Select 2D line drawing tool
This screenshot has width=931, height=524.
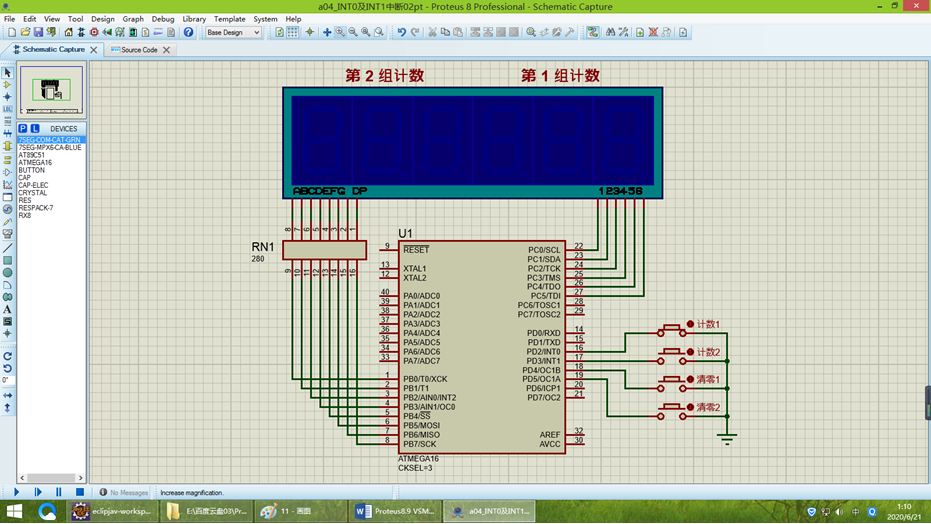7,248
